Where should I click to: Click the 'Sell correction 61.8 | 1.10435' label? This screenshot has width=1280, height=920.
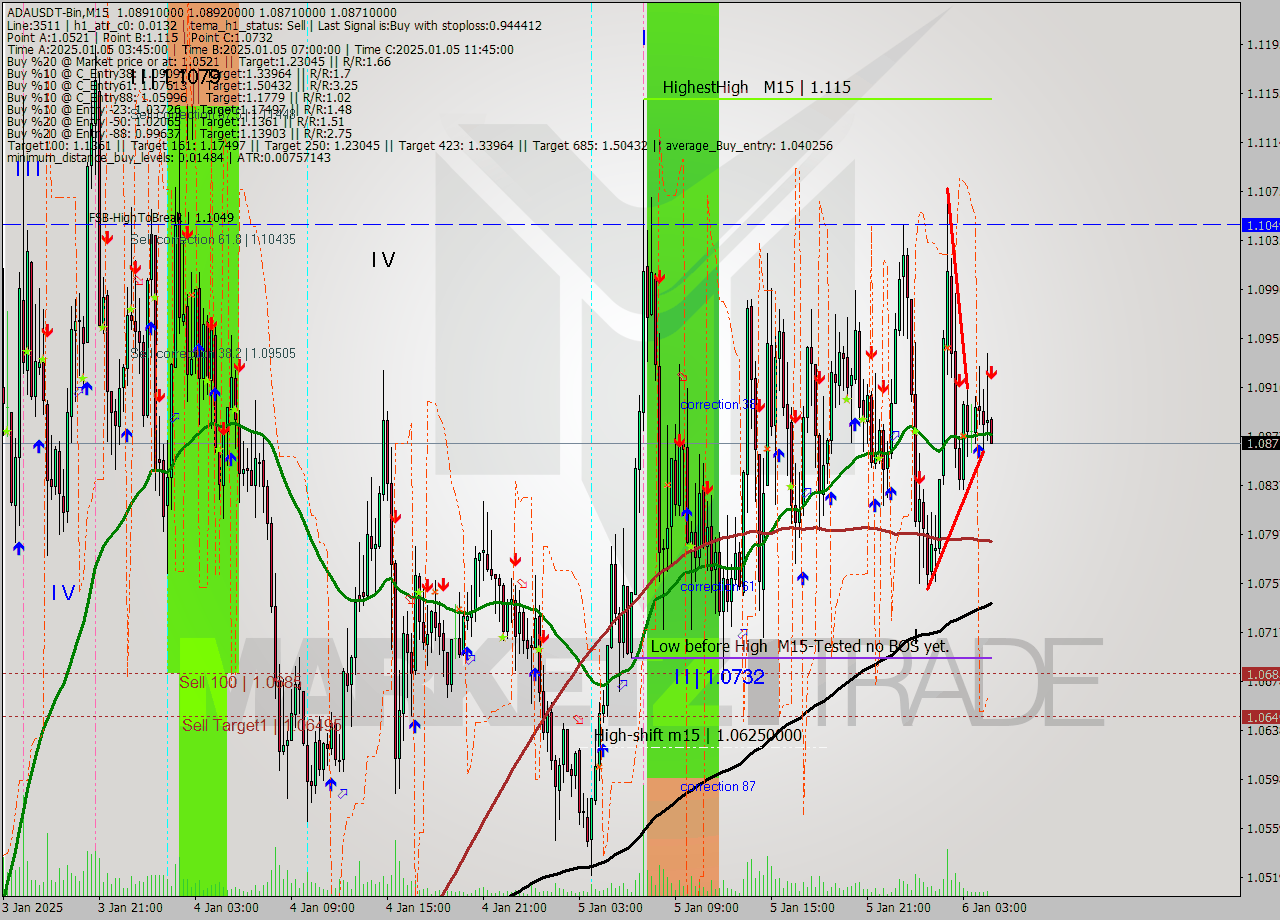pos(213,239)
